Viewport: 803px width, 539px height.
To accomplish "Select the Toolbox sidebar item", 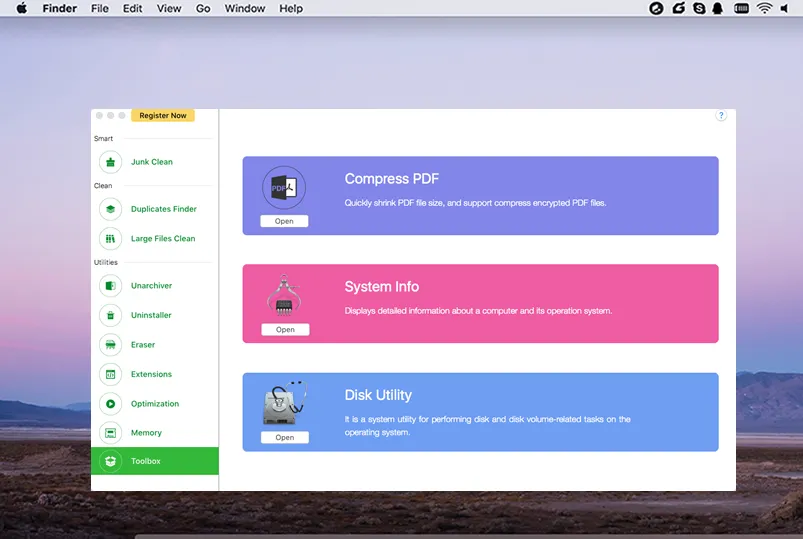I will coord(154,461).
